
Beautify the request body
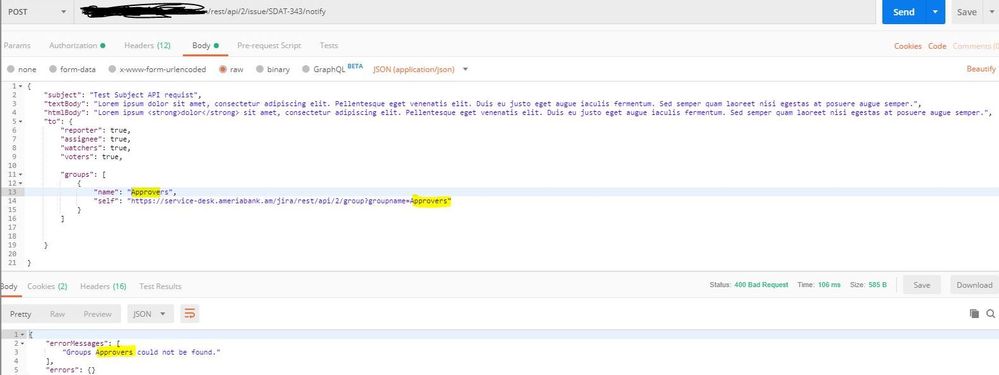981,69
